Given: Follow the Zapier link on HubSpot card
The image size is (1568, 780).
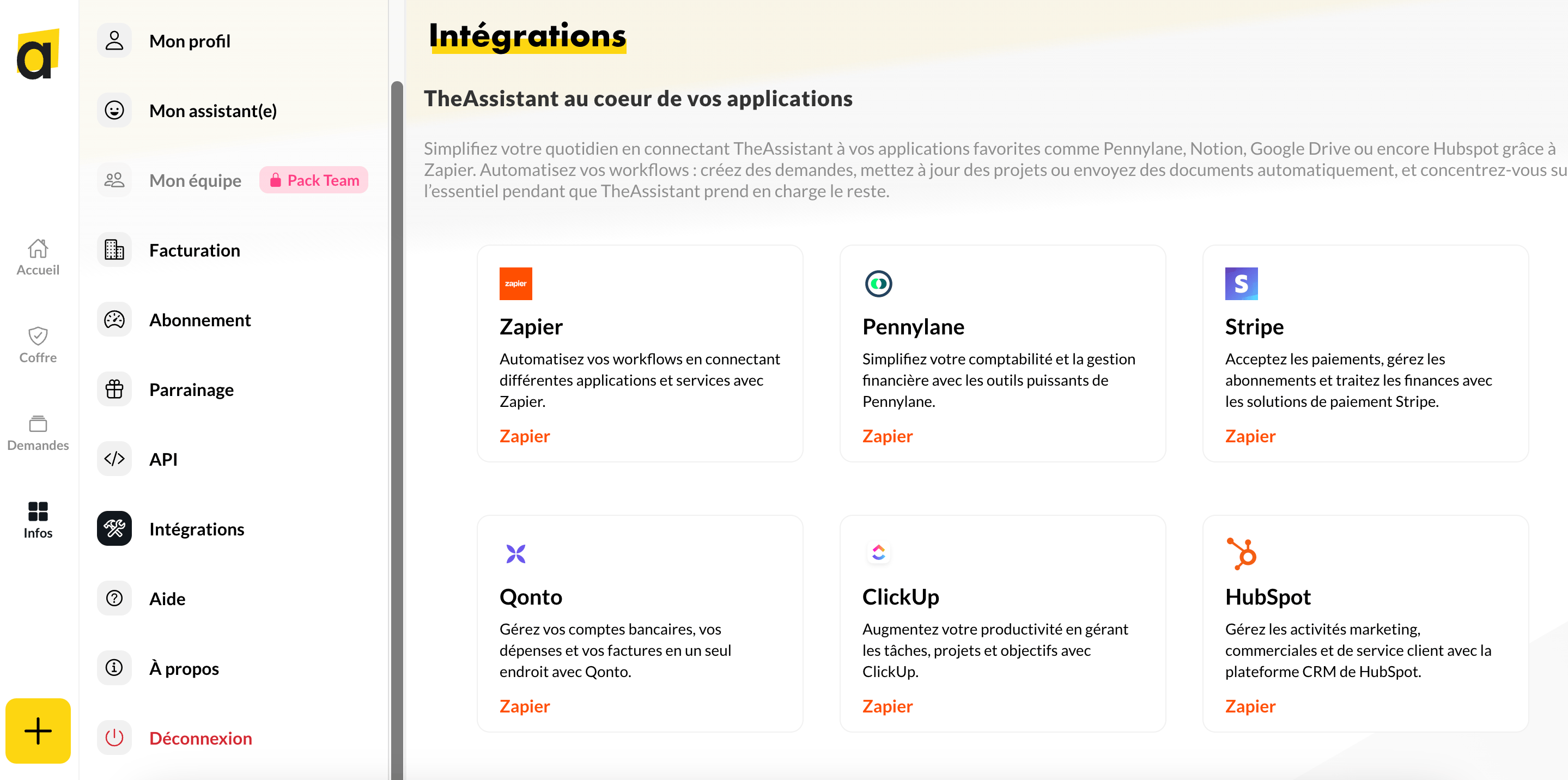Looking at the screenshot, I should (x=1250, y=706).
